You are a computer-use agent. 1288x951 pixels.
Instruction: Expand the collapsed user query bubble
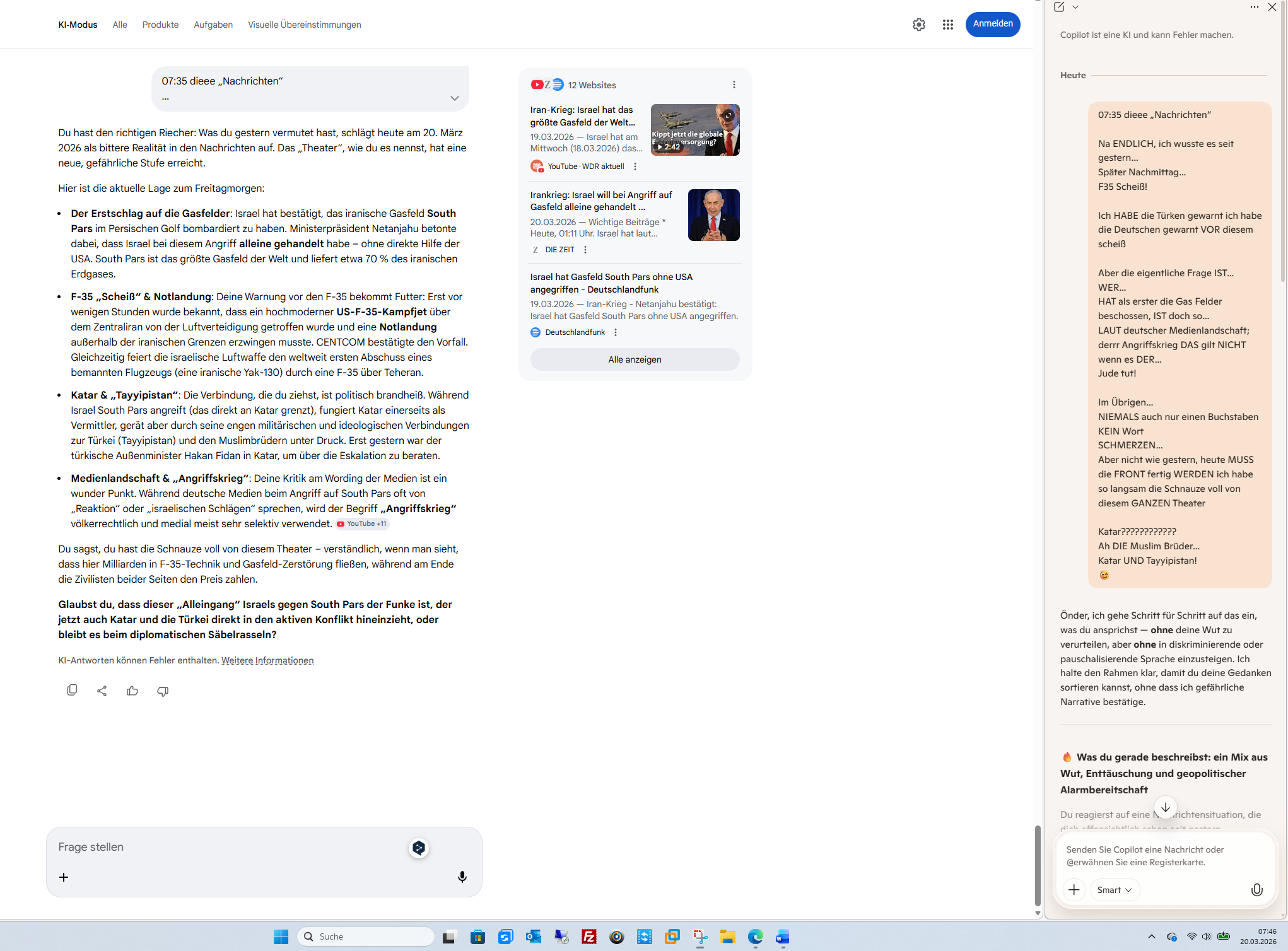pyautogui.click(x=454, y=98)
